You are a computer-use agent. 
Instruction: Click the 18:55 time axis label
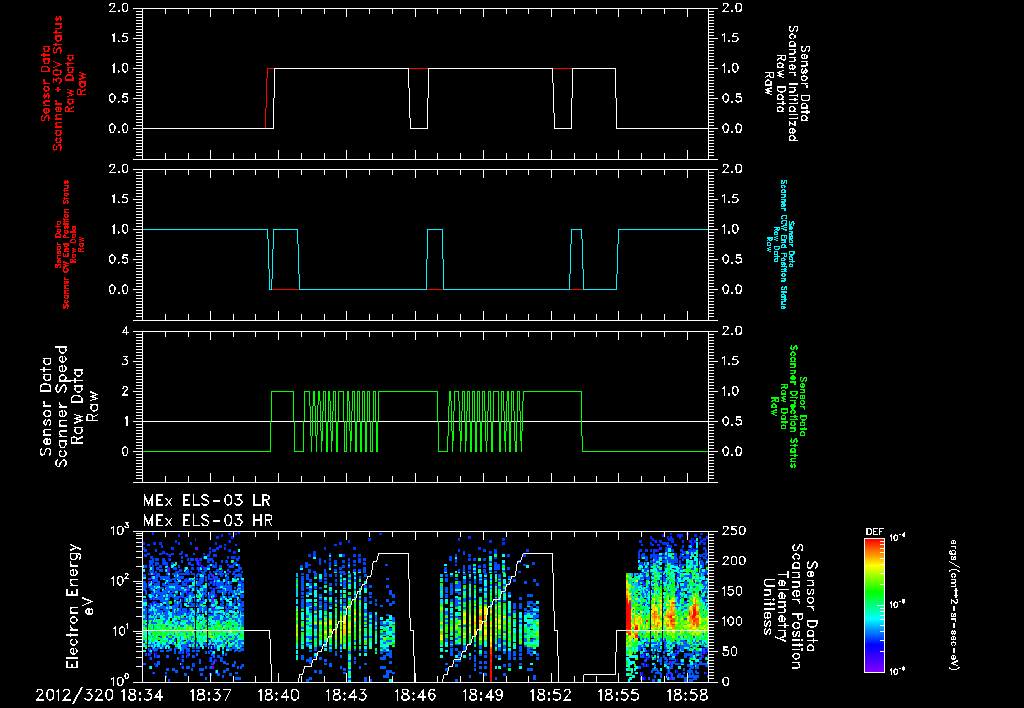click(x=620, y=696)
